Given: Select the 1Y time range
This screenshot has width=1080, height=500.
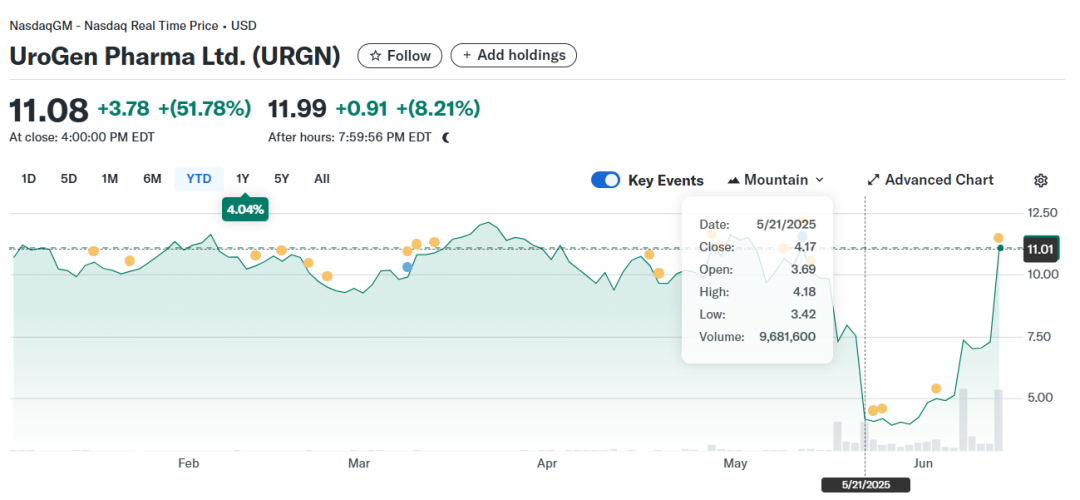Looking at the screenshot, I should [242, 179].
